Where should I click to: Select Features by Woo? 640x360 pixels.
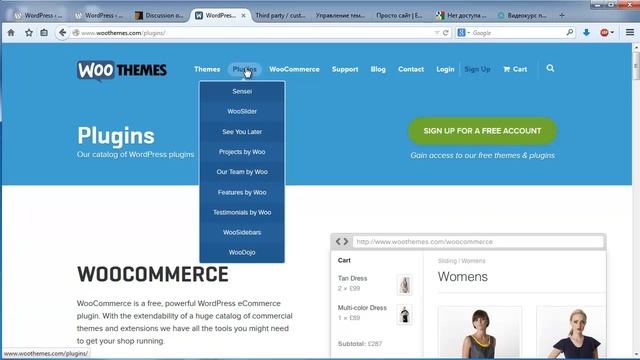[242, 192]
